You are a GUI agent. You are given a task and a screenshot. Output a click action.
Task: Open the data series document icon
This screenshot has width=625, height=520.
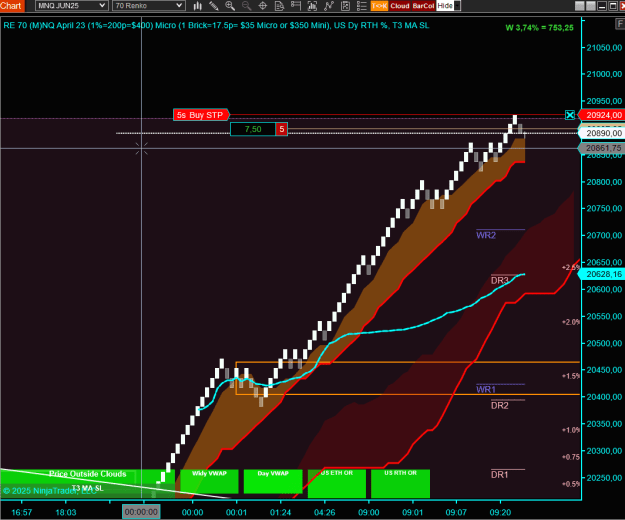click(x=279, y=6)
